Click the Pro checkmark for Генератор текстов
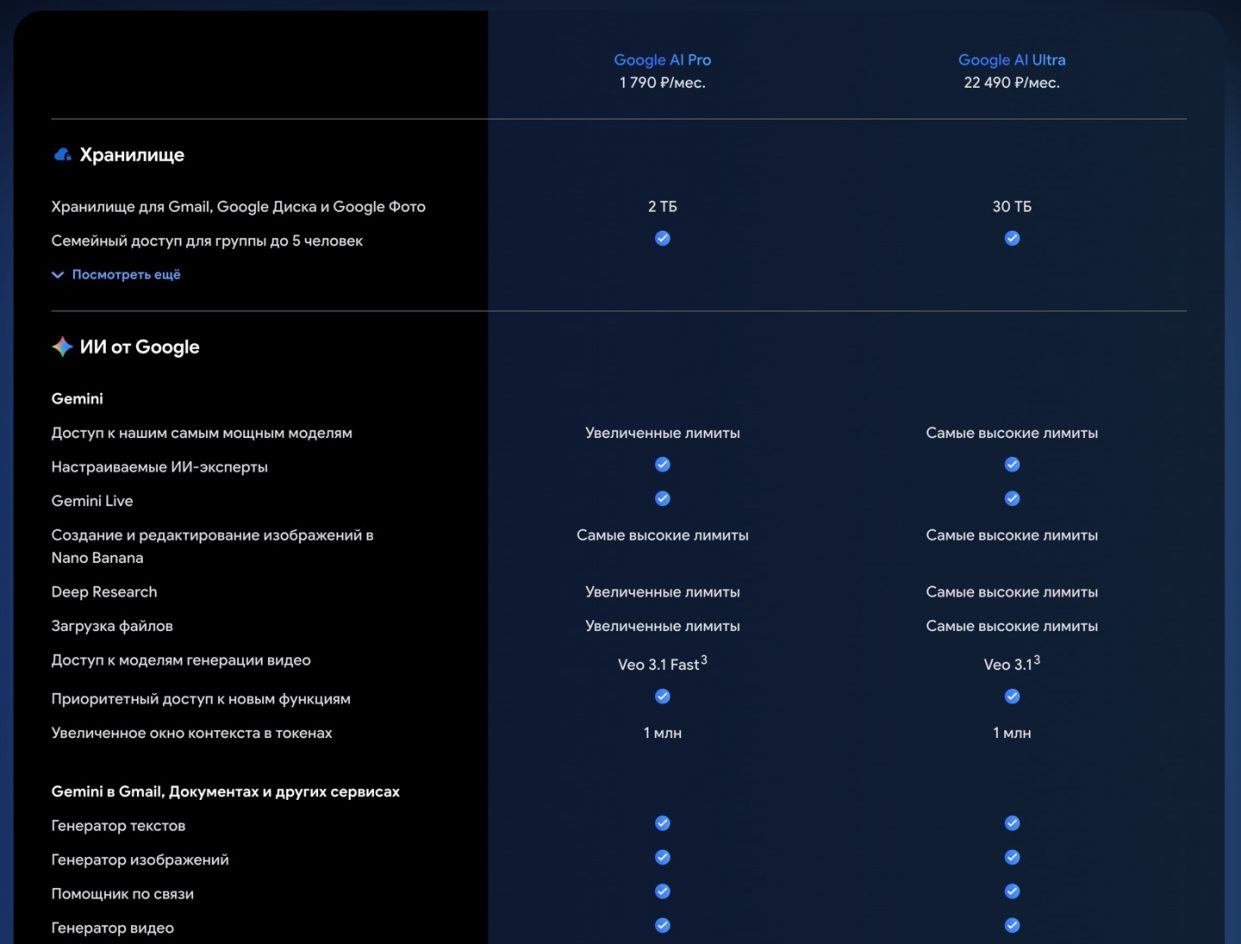Image resolution: width=1241 pixels, height=944 pixels. (662, 823)
